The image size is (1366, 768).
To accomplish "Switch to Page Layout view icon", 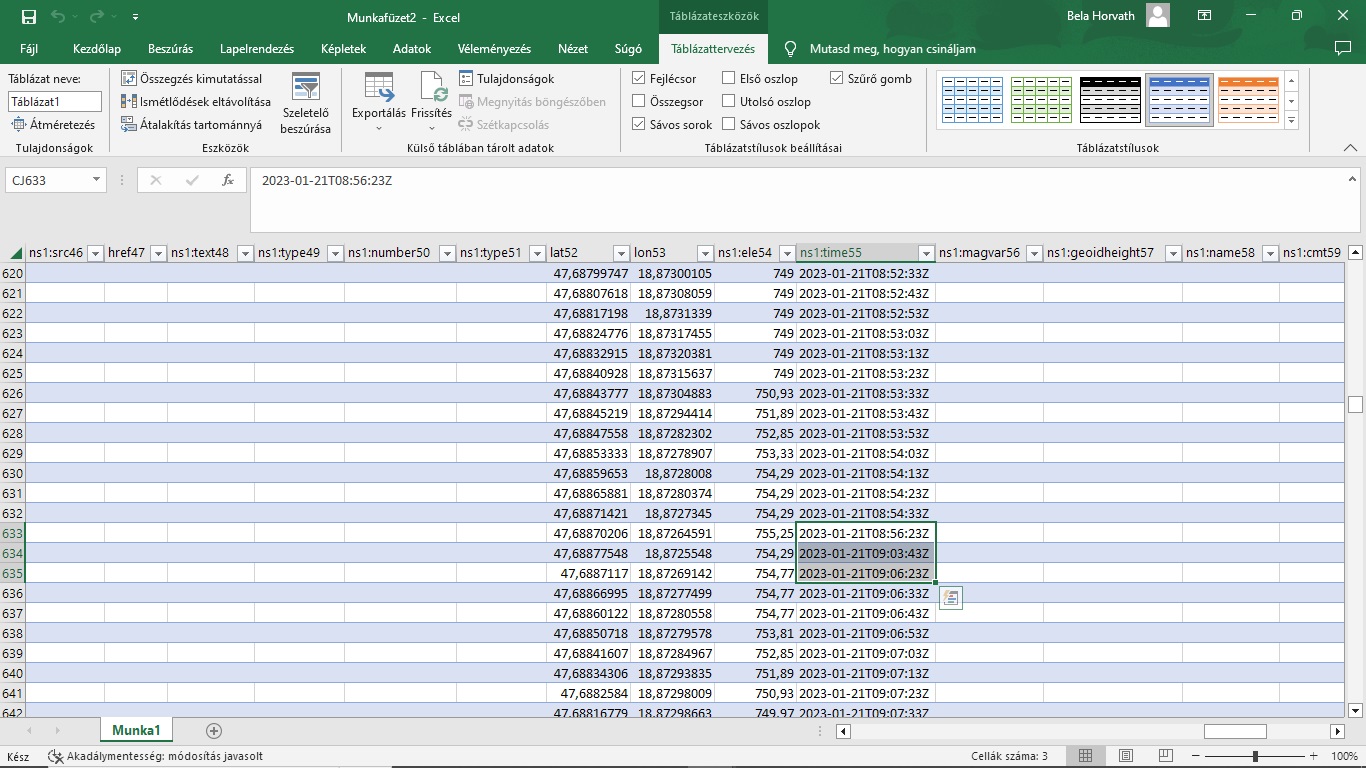I will tap(1126, 756).
